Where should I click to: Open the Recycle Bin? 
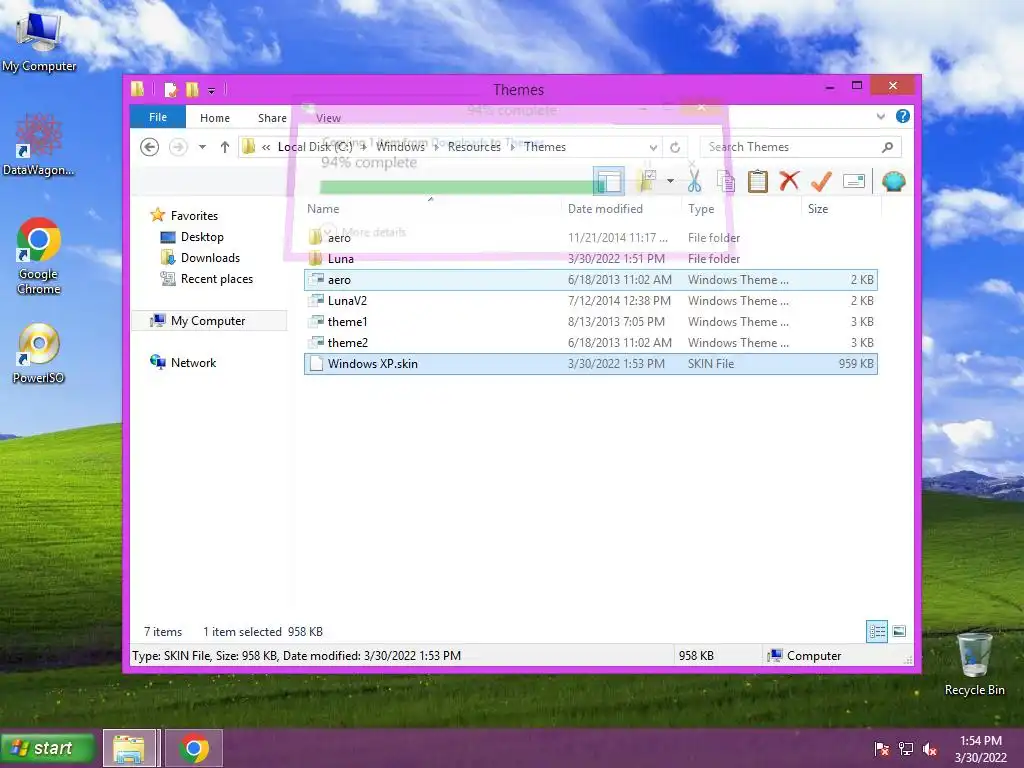[x=974, y=665]
